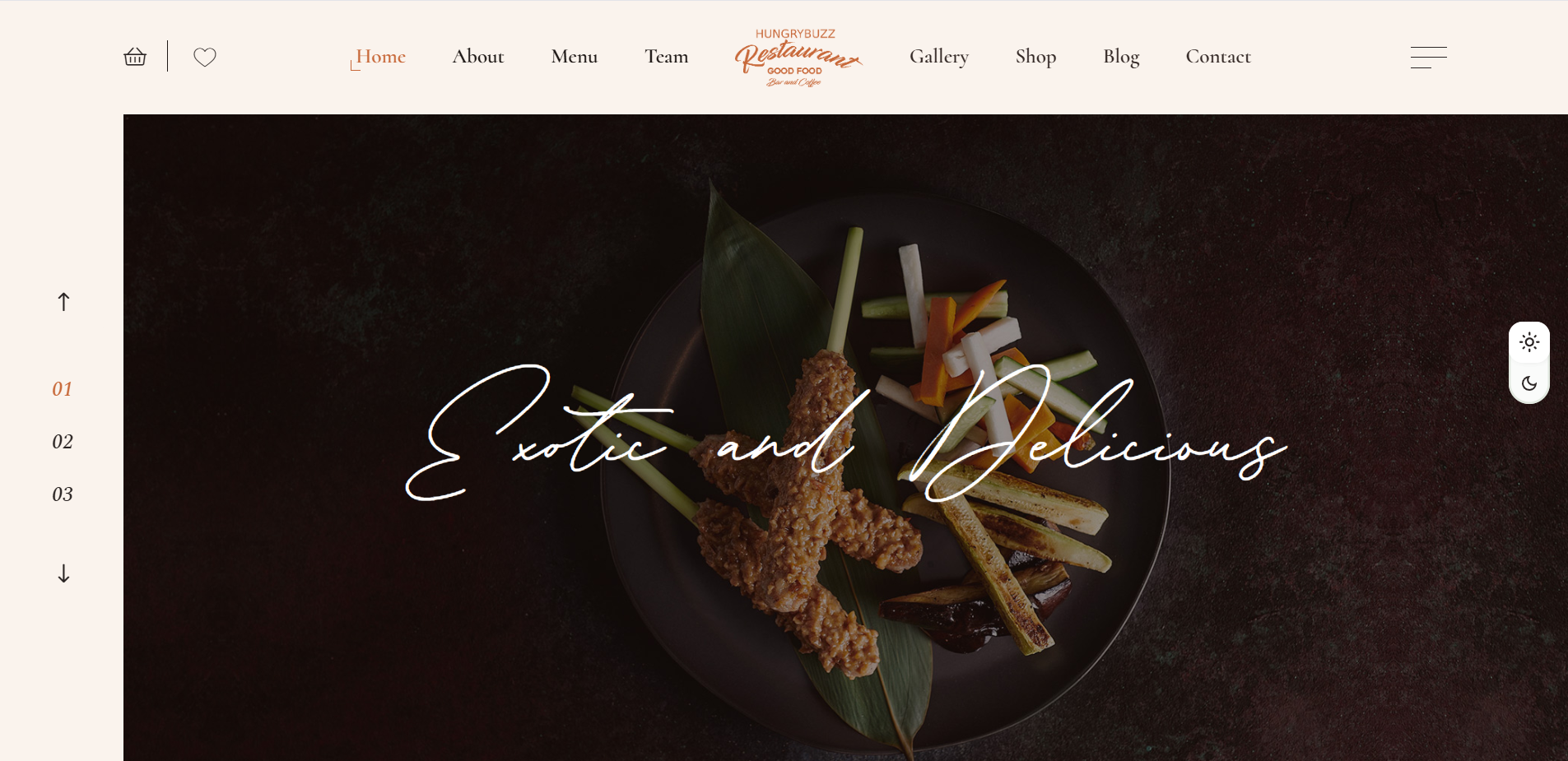
Task: Open the About navigation item
Action: tap(478, 57)
